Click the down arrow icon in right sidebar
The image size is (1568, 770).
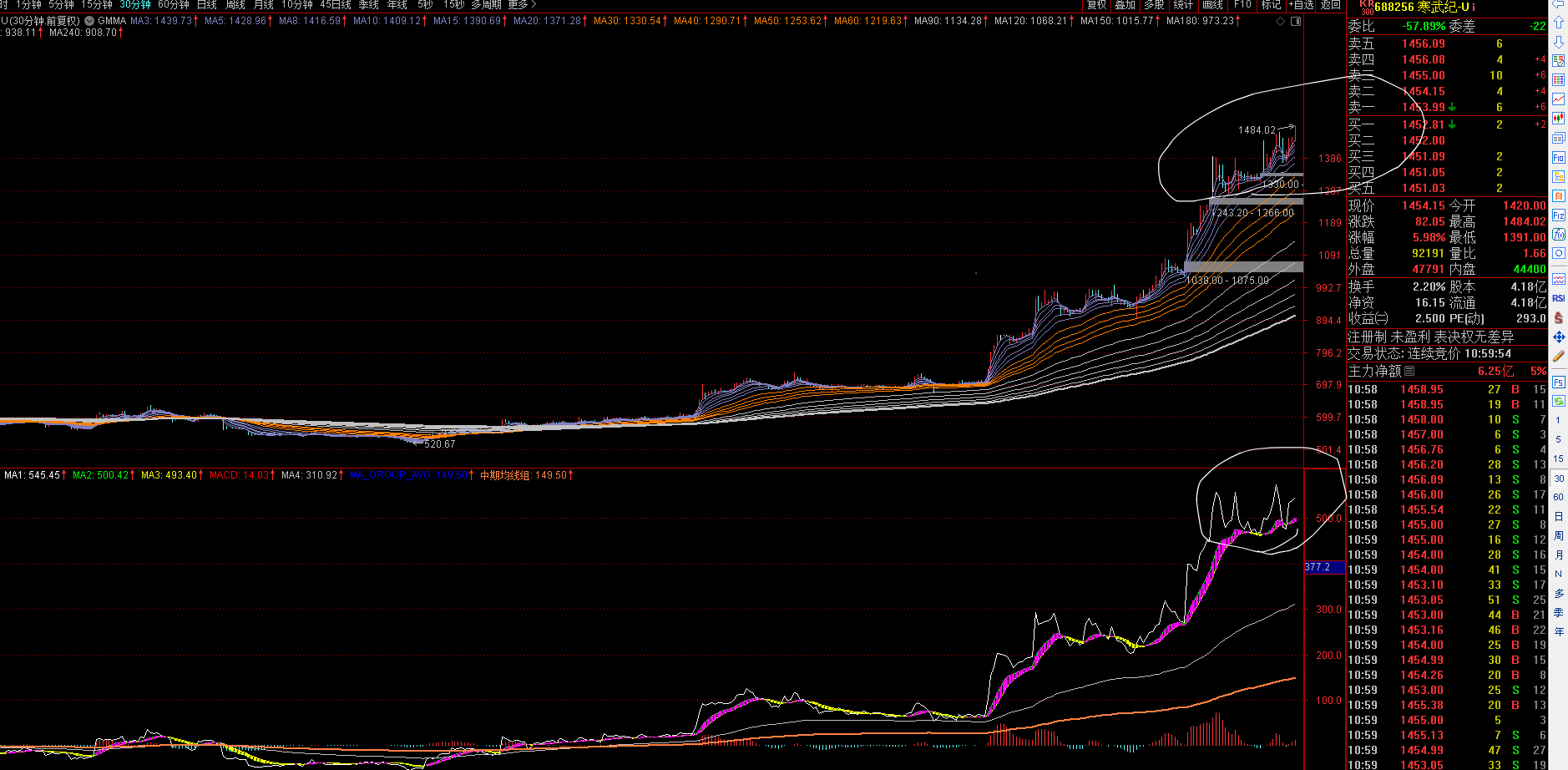point(1558,42)
